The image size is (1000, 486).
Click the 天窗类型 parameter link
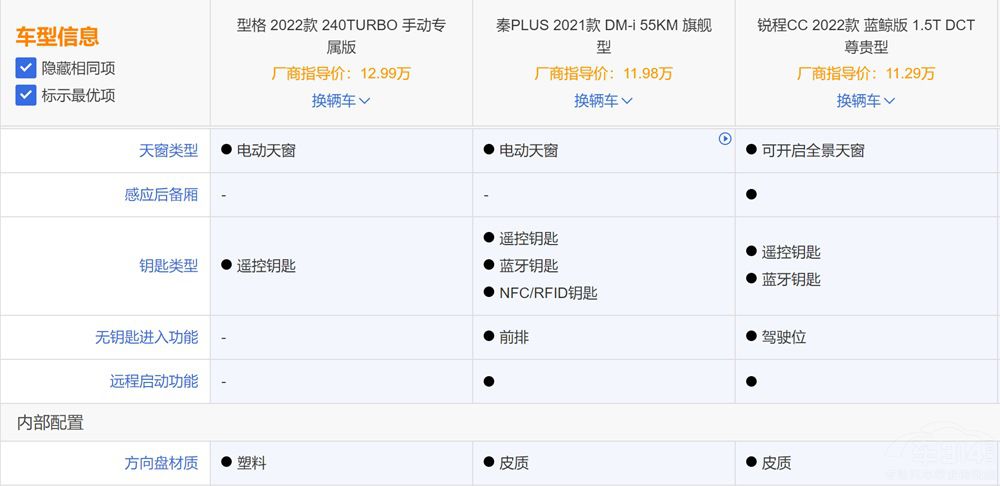click(168, 151)
